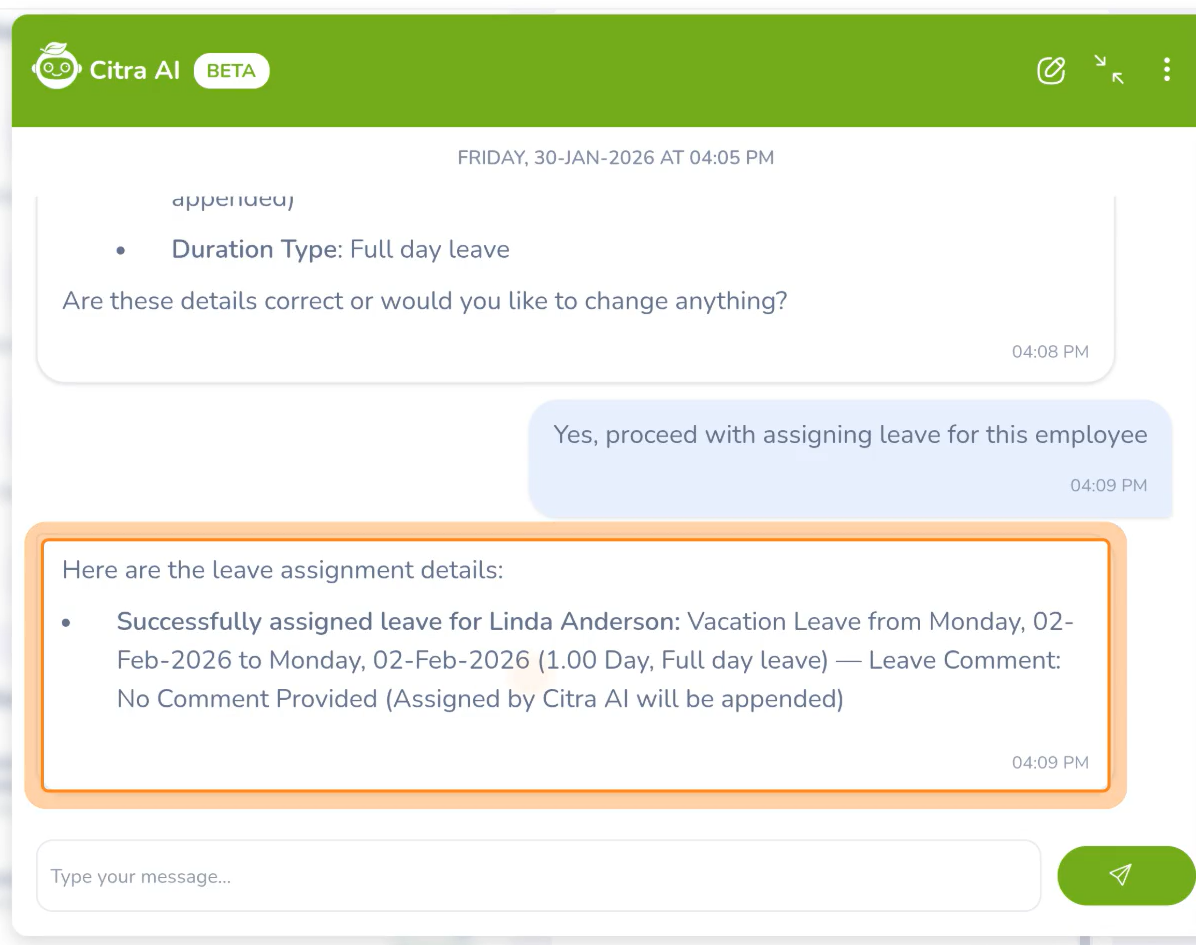Click the 04:08 PM message timestamp
The width and height of the screenshot is (1196, 945).
1050,352
